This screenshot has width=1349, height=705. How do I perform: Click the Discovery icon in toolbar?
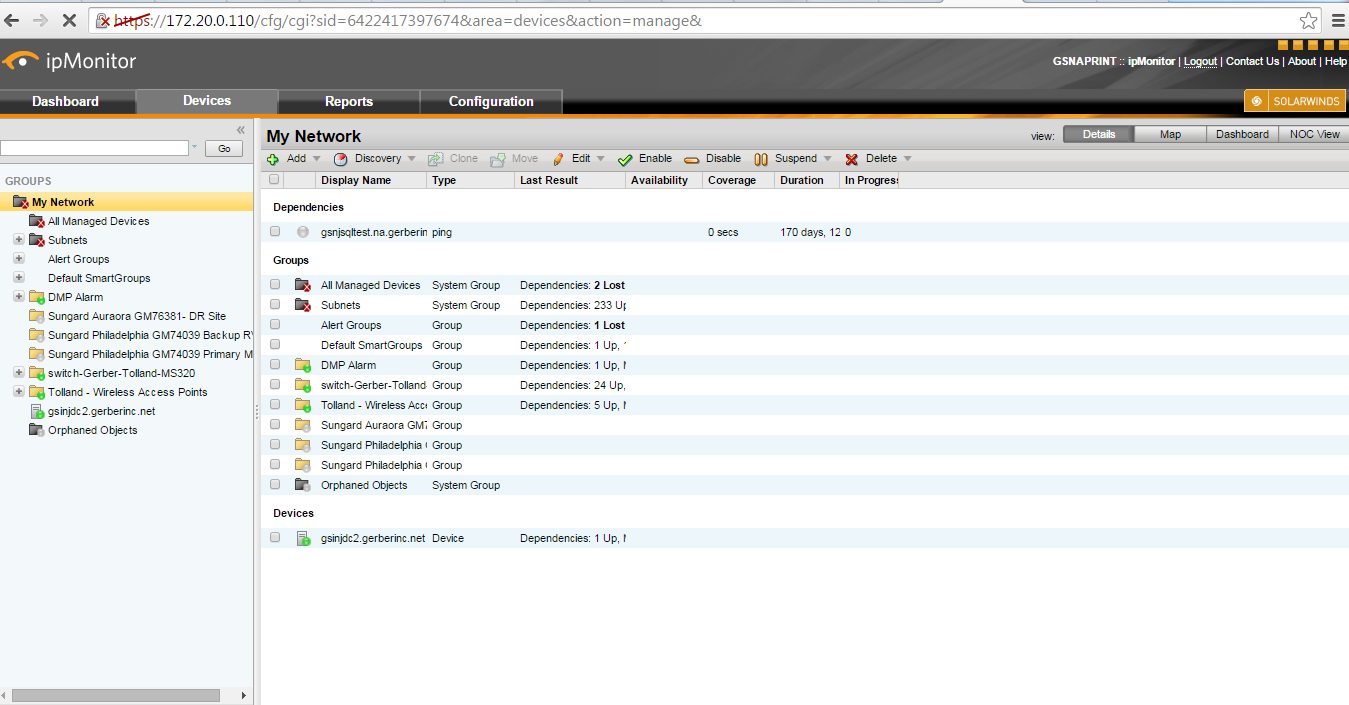[340, 159]
